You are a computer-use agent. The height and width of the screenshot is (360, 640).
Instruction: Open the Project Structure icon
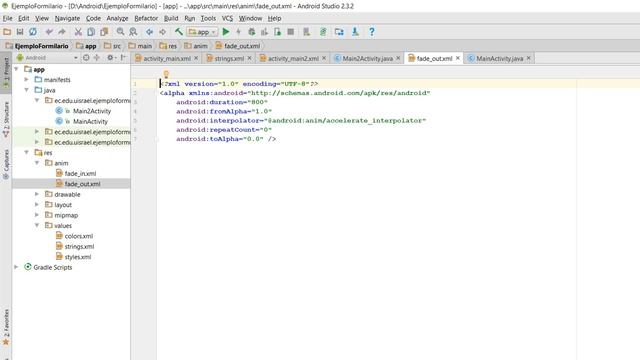click(339, 32)
